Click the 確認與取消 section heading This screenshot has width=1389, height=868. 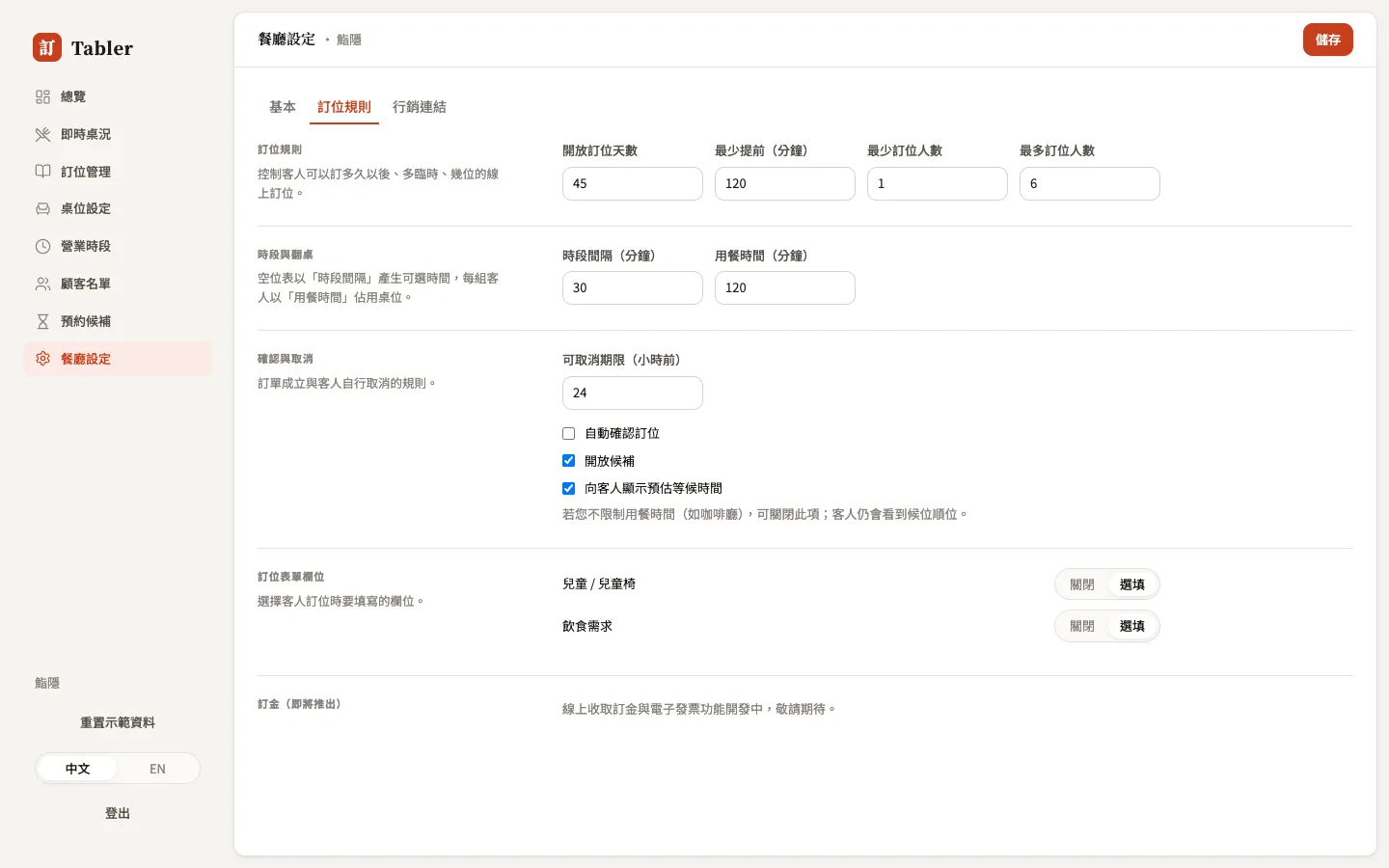[x=286, y=359]
